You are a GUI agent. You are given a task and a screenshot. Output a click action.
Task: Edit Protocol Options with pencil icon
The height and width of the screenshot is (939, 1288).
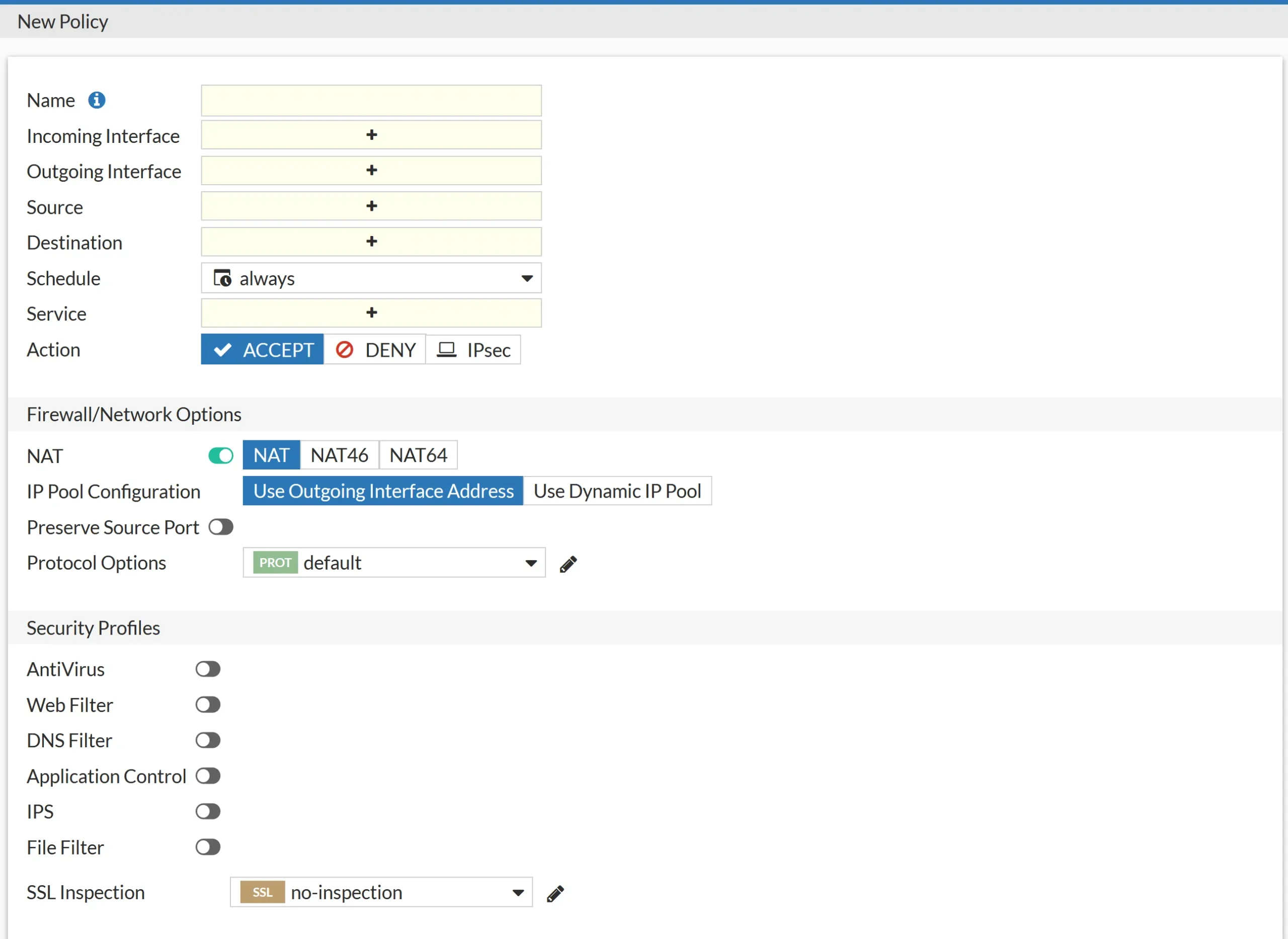click(568, 564)
